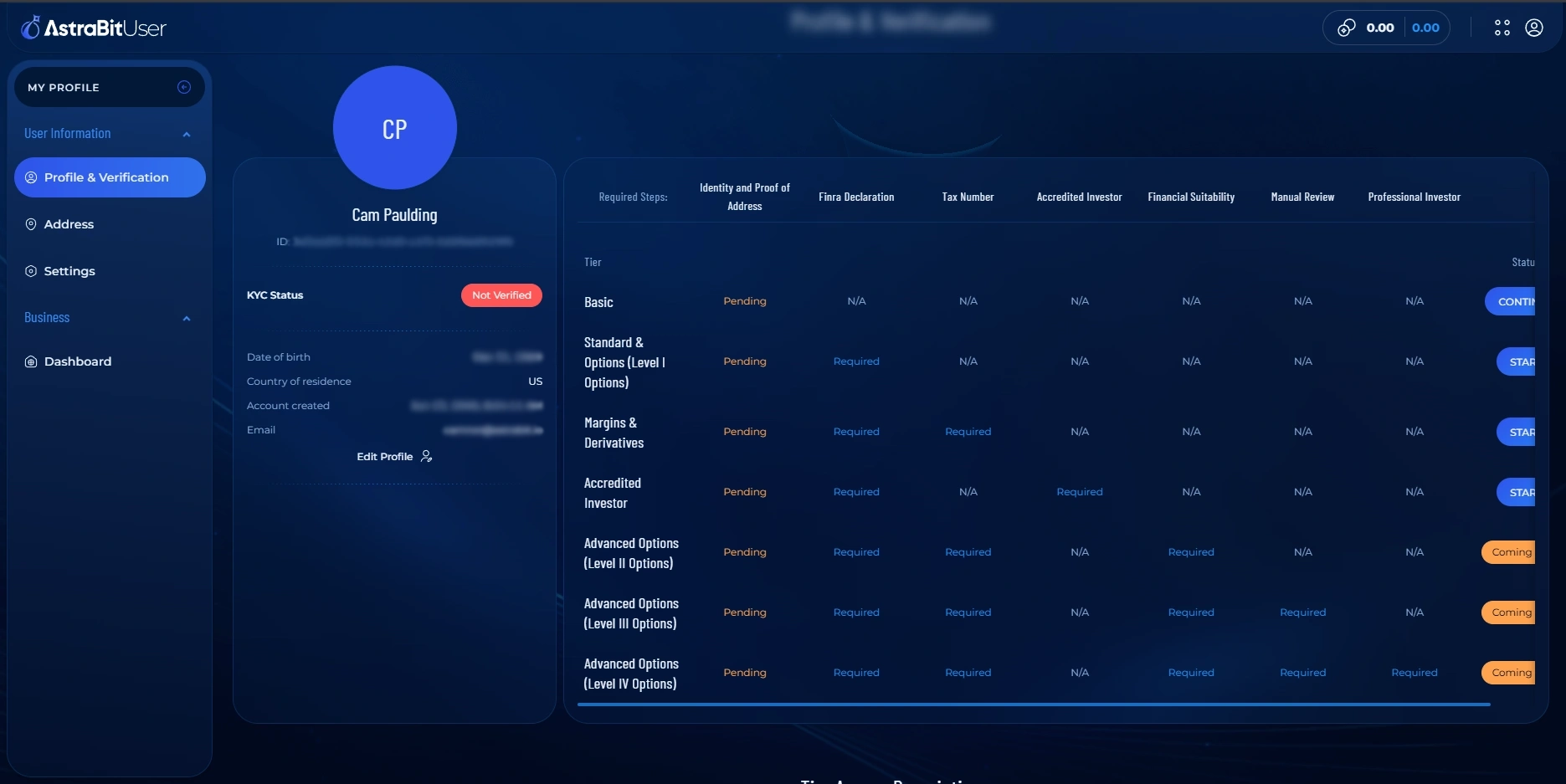Image resolution: width=1566 pixels, height=784 pixels.
Task: Open Settings in sidebar
Action: 110,271
